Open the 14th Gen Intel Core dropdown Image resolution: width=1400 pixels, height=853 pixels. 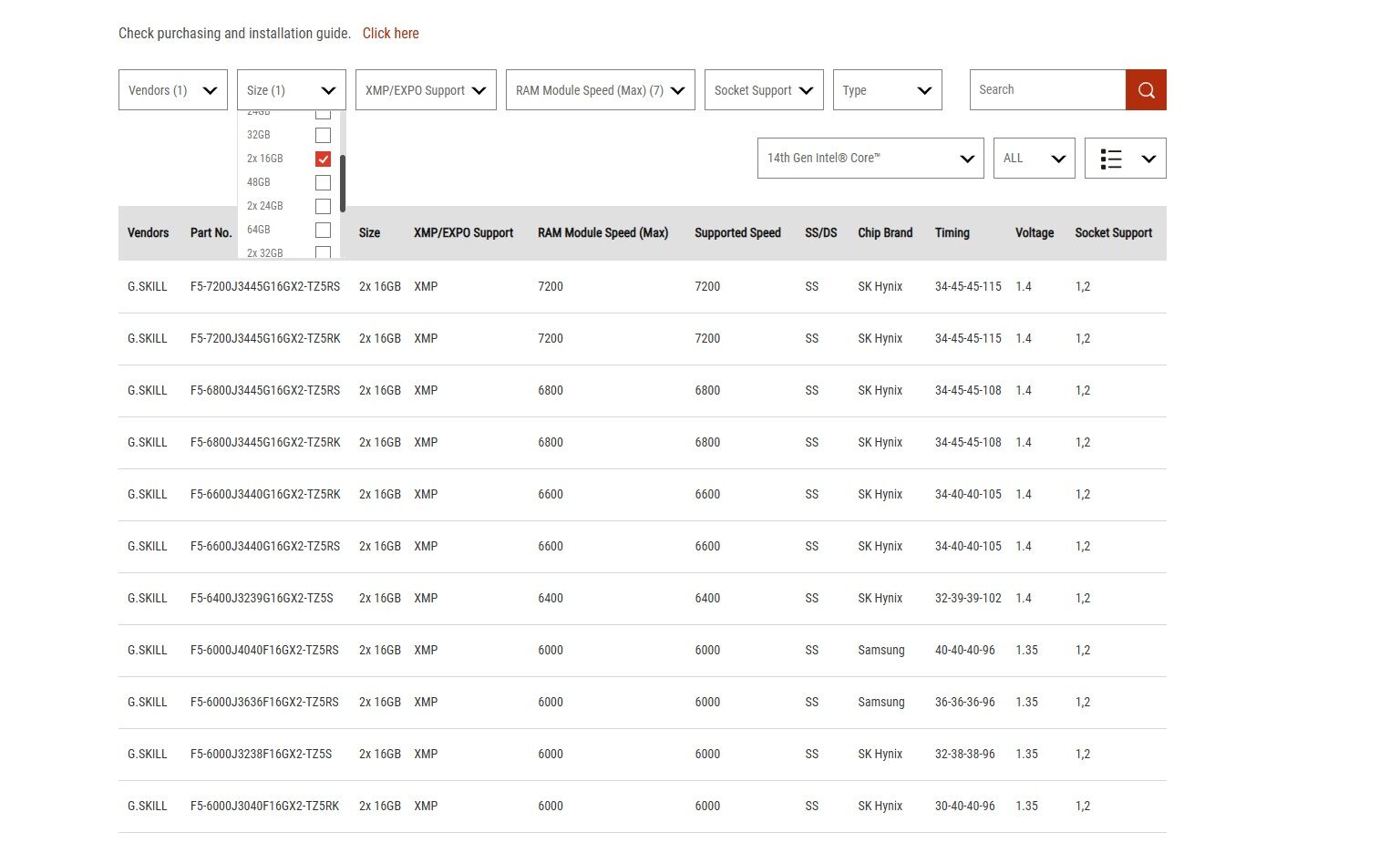(x=870, y=159)
